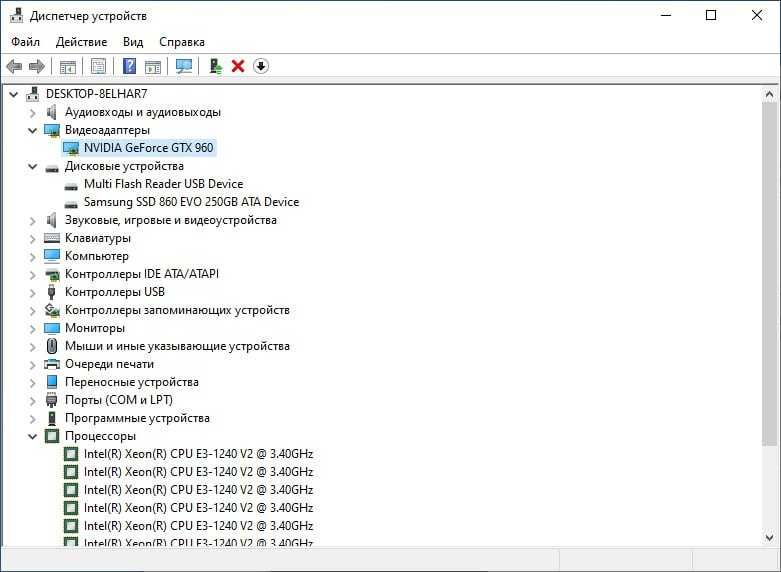Select the Видеоадаптеры label
Image resolution: width=781 pixels, height=572 pixels.
[107, 130]
